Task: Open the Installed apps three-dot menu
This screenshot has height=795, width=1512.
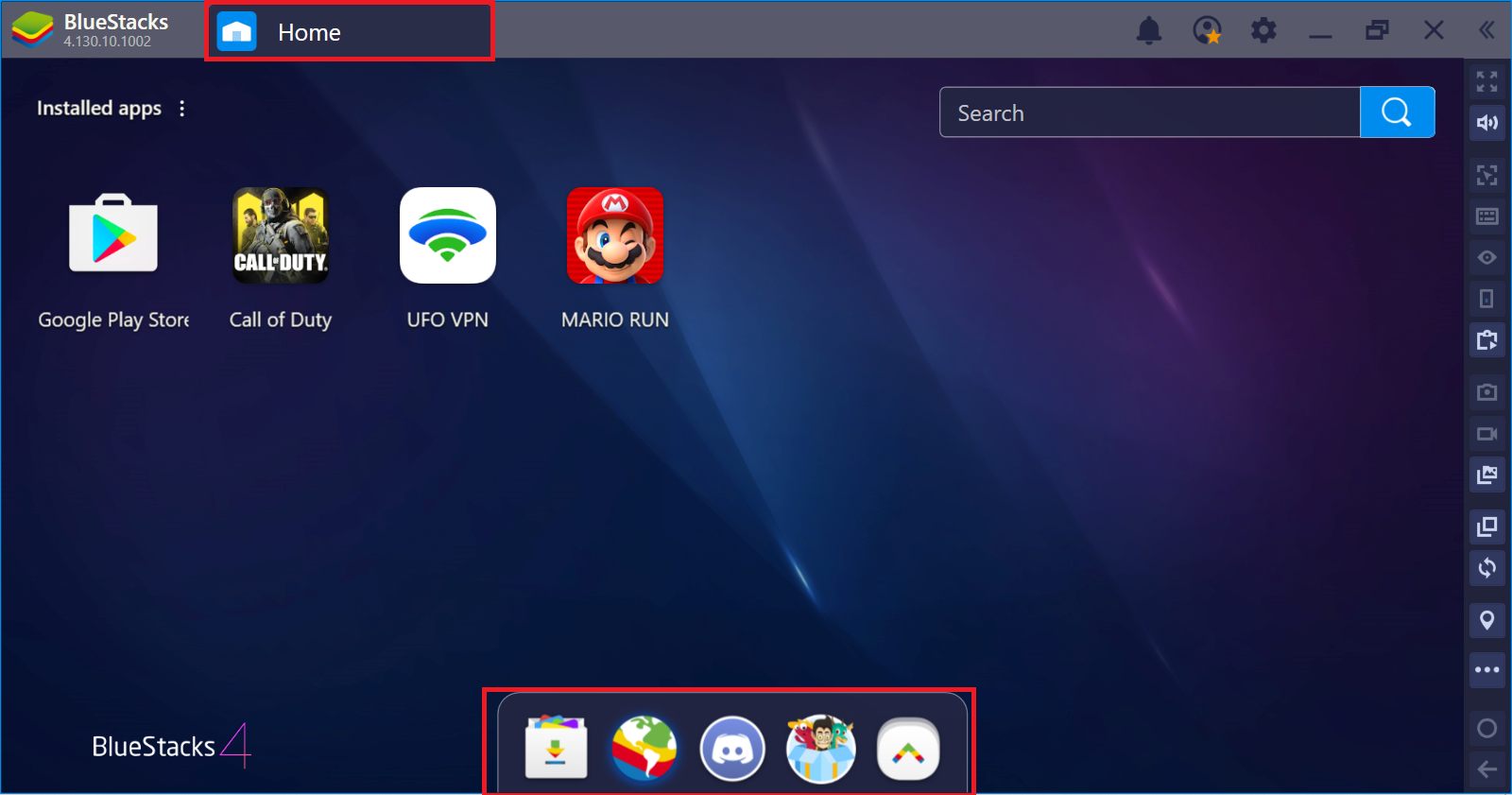Action: (x=182, y=109)
